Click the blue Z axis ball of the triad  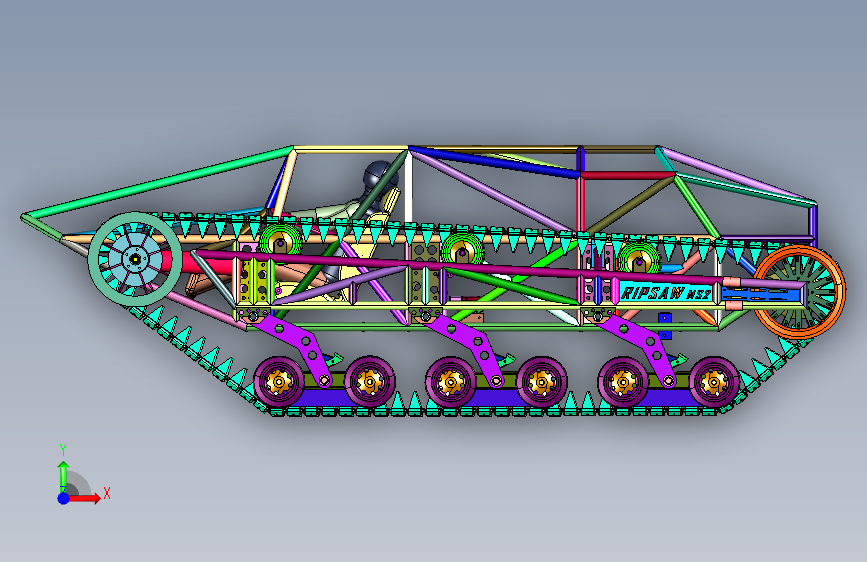pos(64,498)
